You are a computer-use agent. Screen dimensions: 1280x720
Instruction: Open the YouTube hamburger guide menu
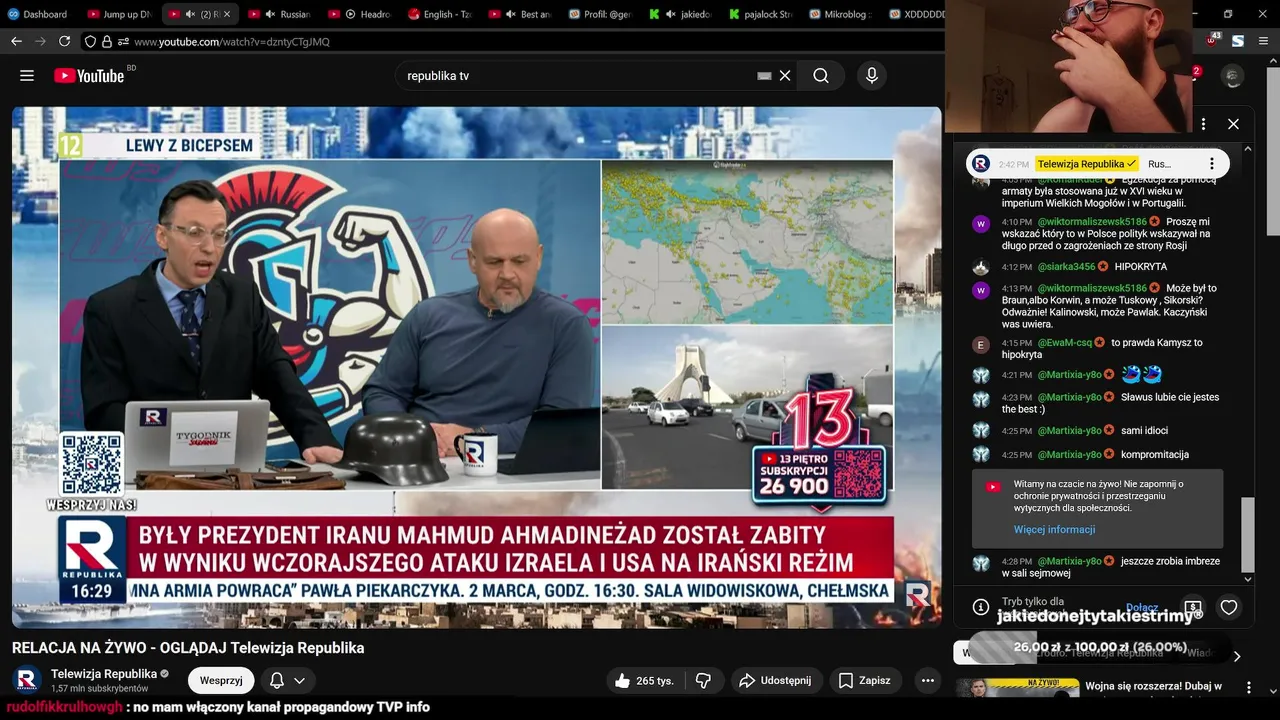click(27, 76)
